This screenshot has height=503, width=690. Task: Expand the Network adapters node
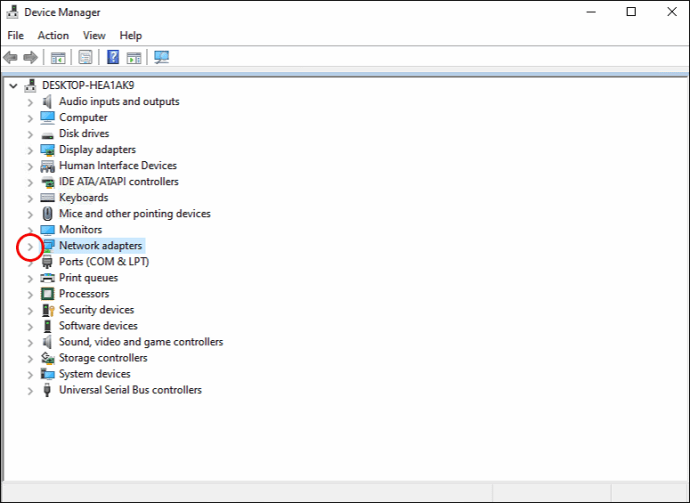tap(30, 247)
